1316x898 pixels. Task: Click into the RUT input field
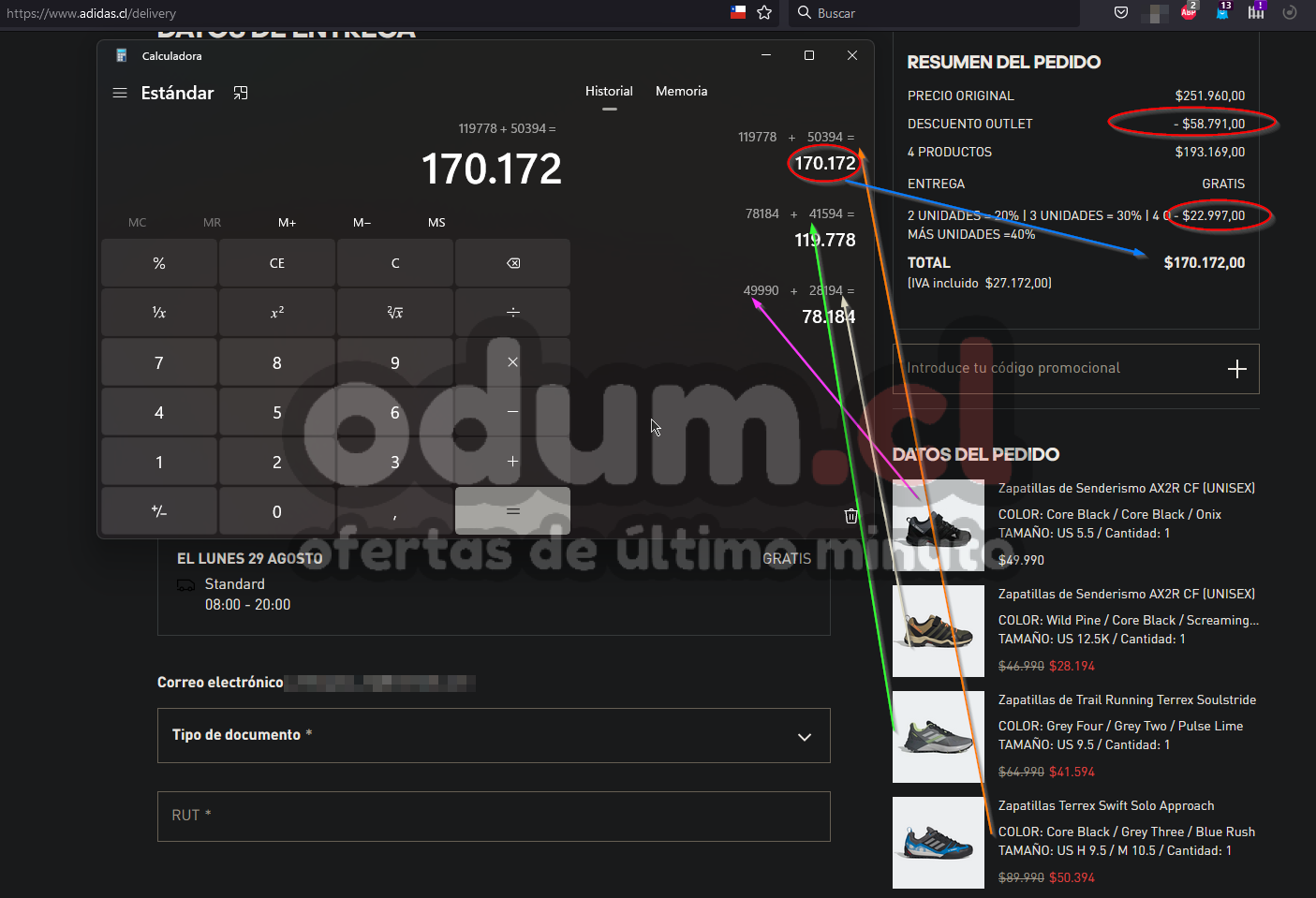tap(494, 816)
